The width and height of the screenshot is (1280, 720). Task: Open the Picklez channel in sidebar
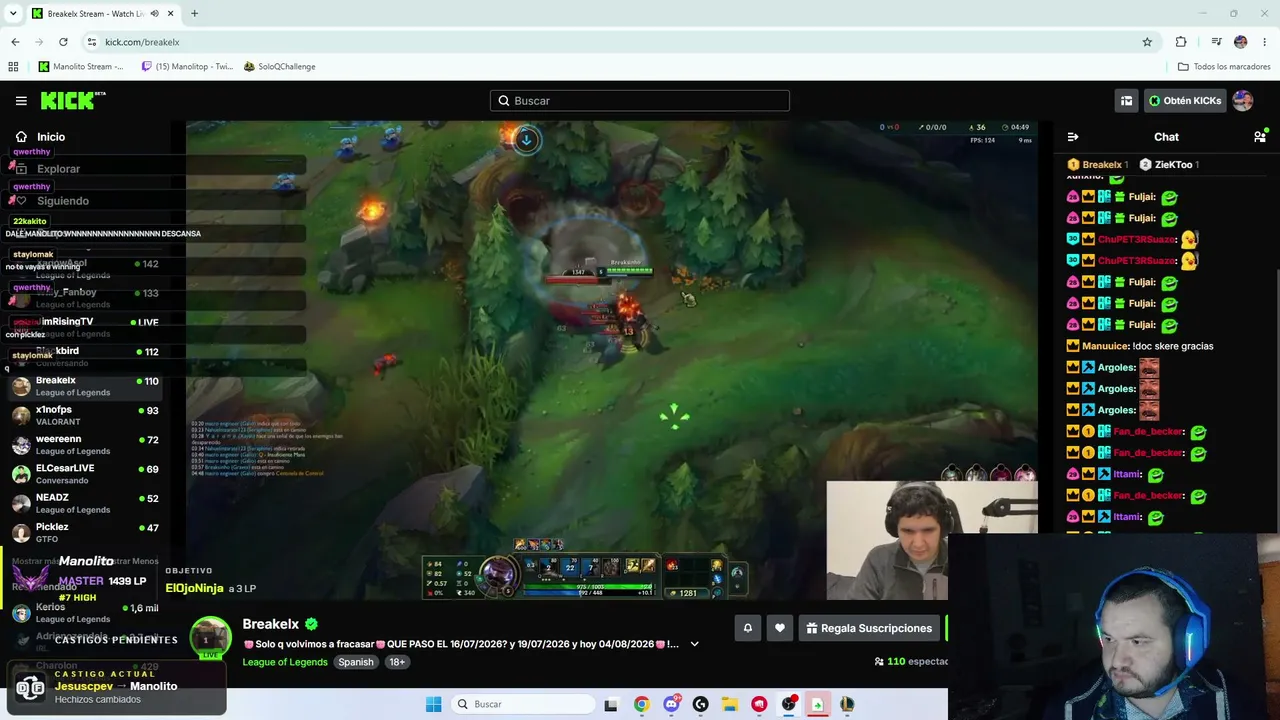[85, 533]
